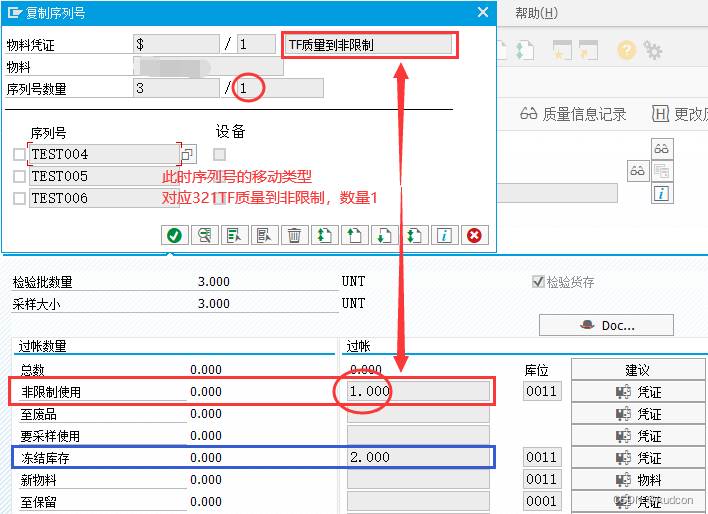Image resolution: width=708 pixels, height=514 pixels.
Task: Click the create-shortcut icon in main toolbar
Action: point(588,50)
